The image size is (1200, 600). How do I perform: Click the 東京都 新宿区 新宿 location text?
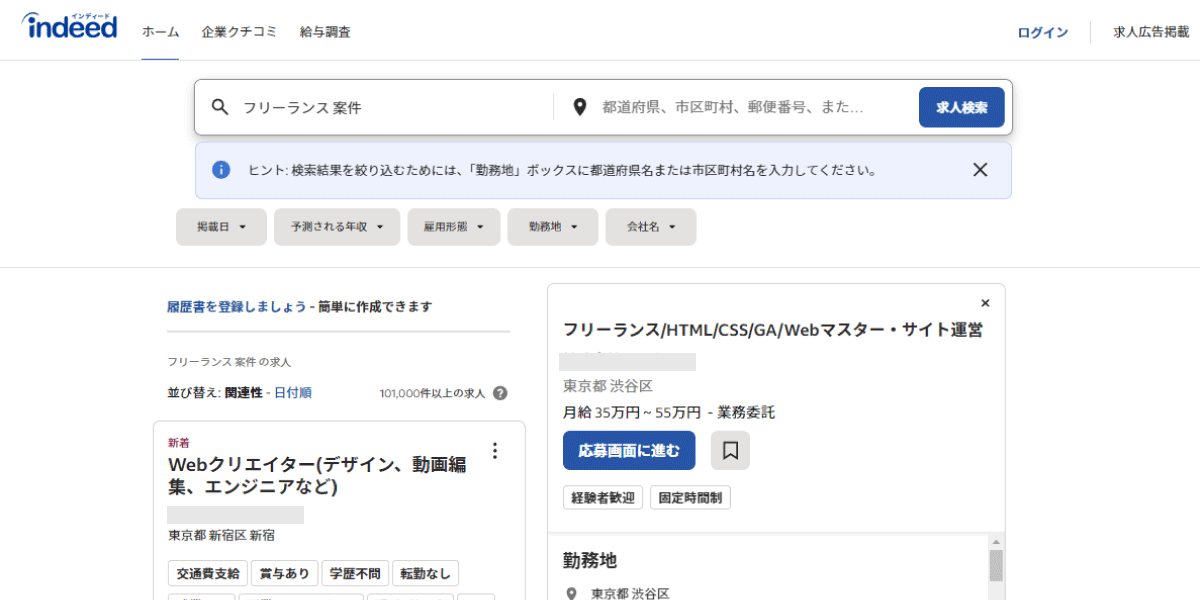221,536
